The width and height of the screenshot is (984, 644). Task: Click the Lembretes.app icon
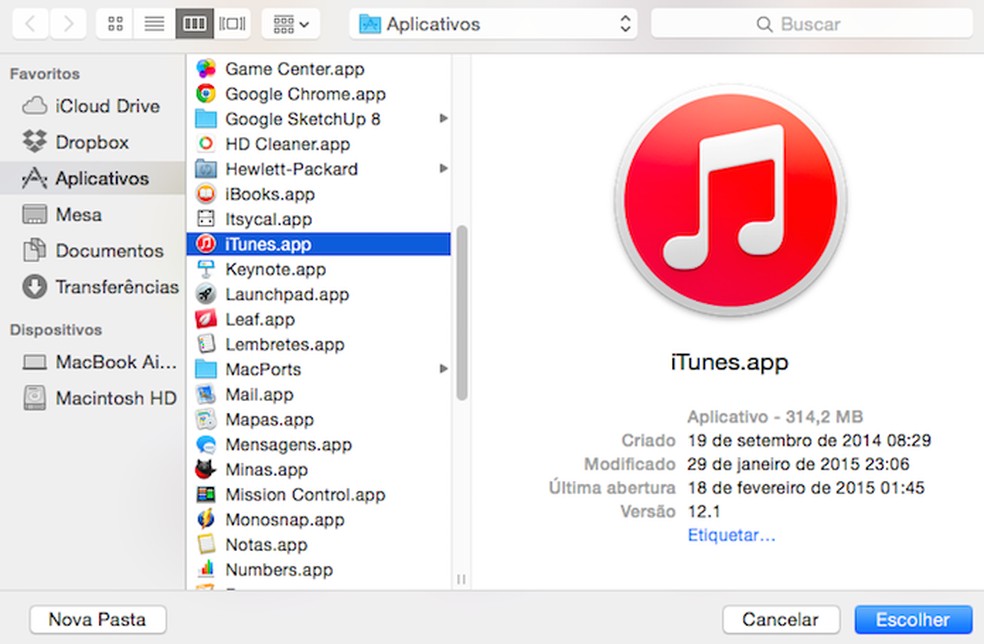click(206, 344)
